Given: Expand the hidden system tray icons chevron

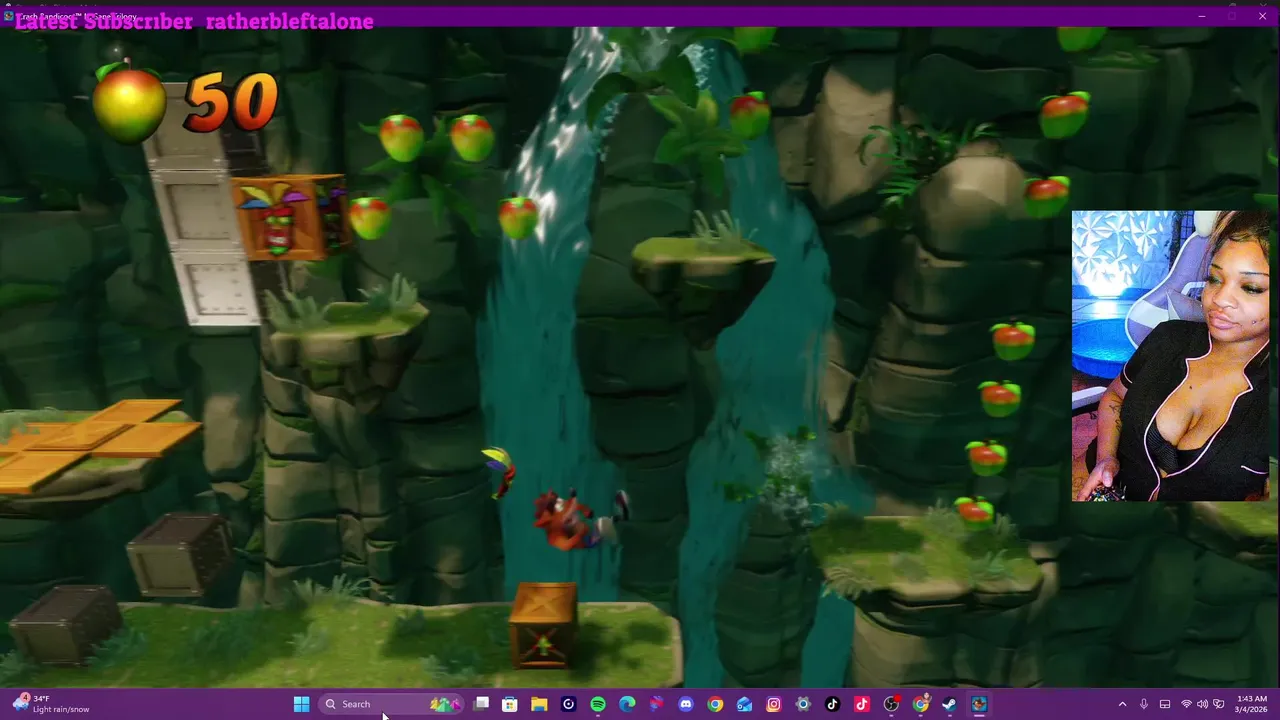Looking at the screenshot, I should click(x=1122, y=704).
